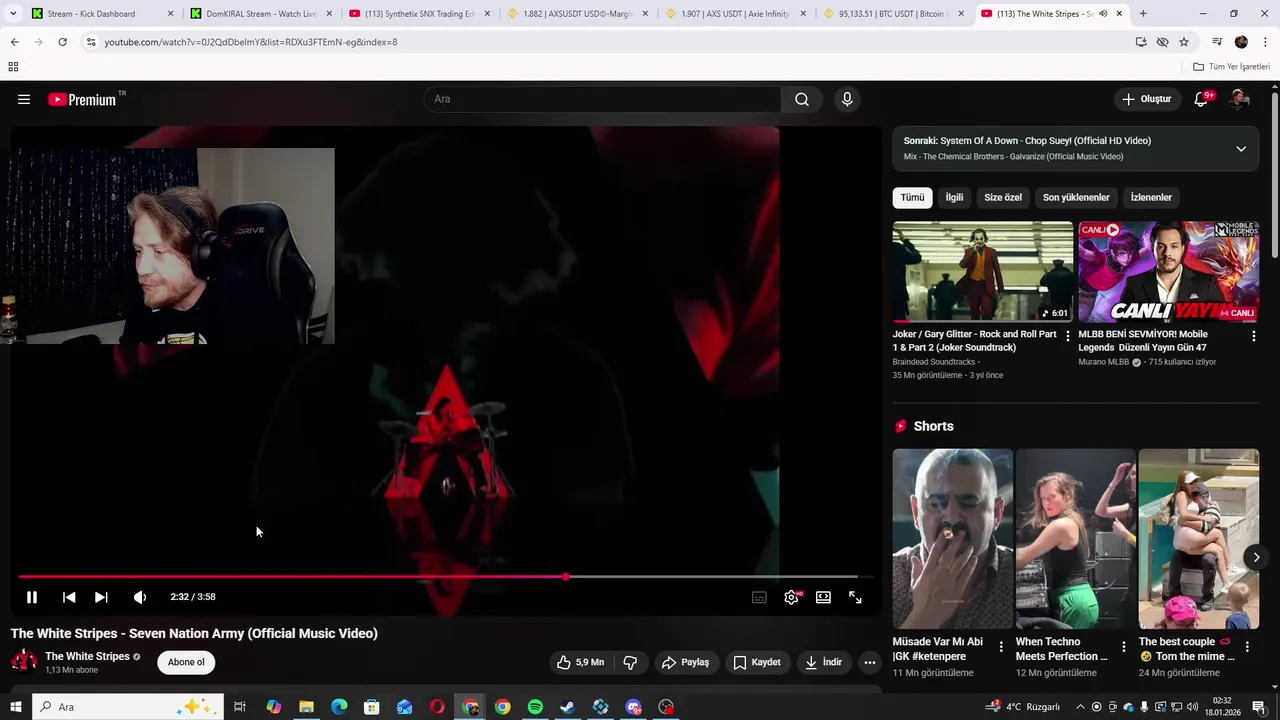Skip to the next video

pyautogui.click(x=101, y=597)
